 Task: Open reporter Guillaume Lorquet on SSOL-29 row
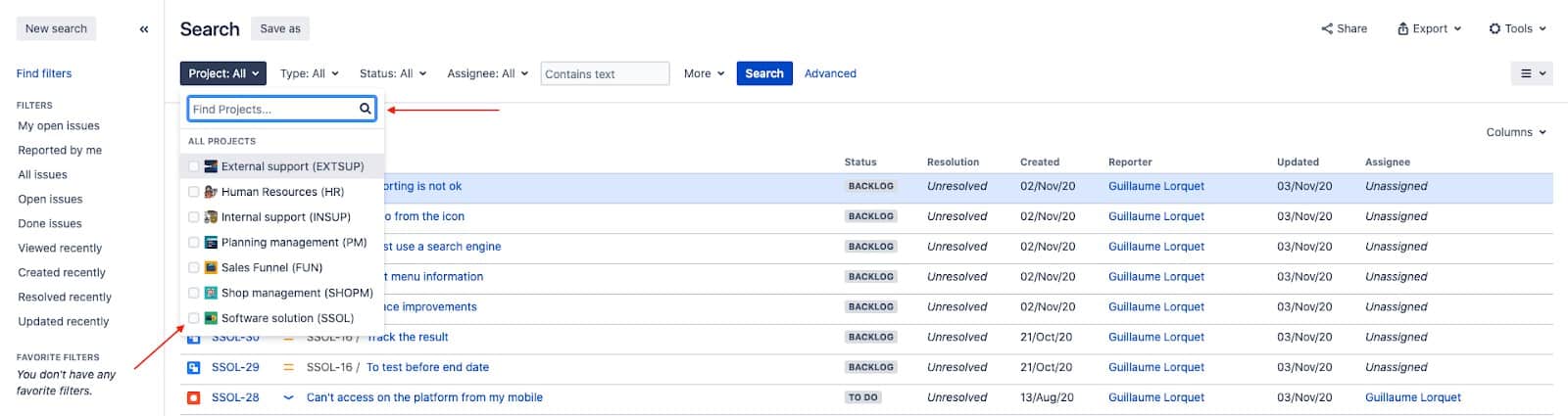click(x=1156, y=368)
